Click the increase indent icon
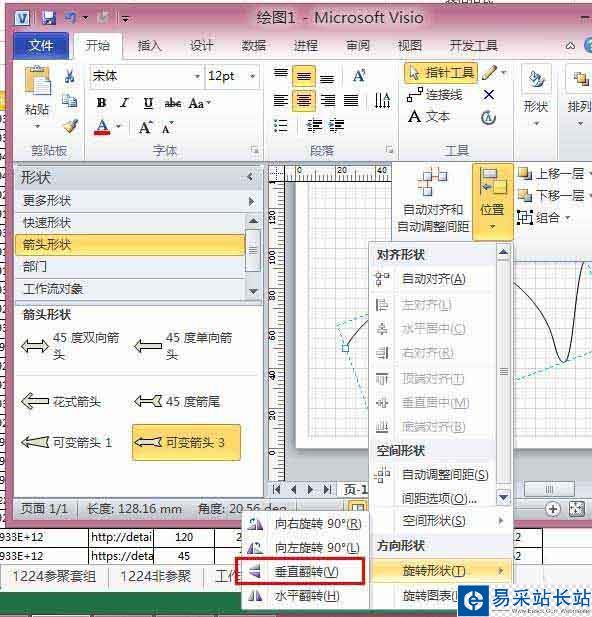The width and height of the screenshot is (592, 617). [337, 126]
